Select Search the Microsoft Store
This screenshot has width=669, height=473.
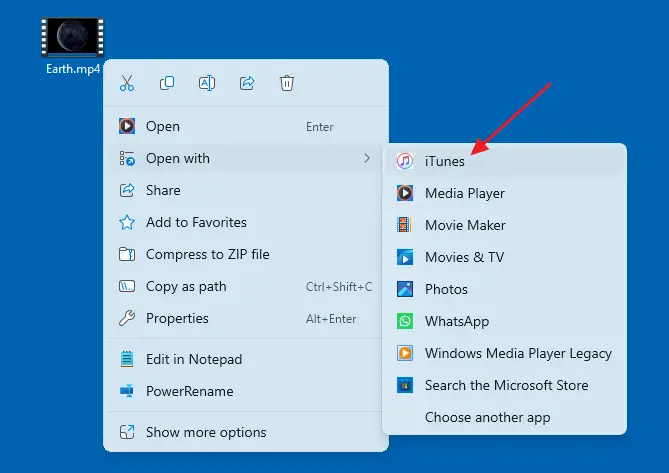coord(504,385)
